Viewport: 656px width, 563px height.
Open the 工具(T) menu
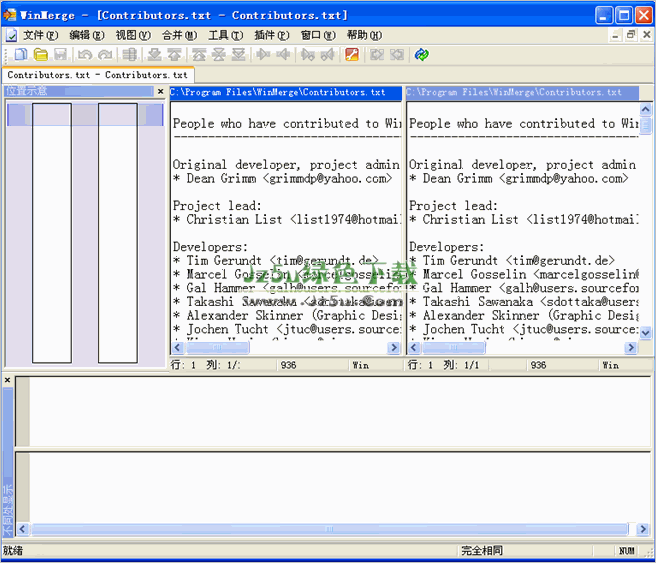tap(226, 36)
